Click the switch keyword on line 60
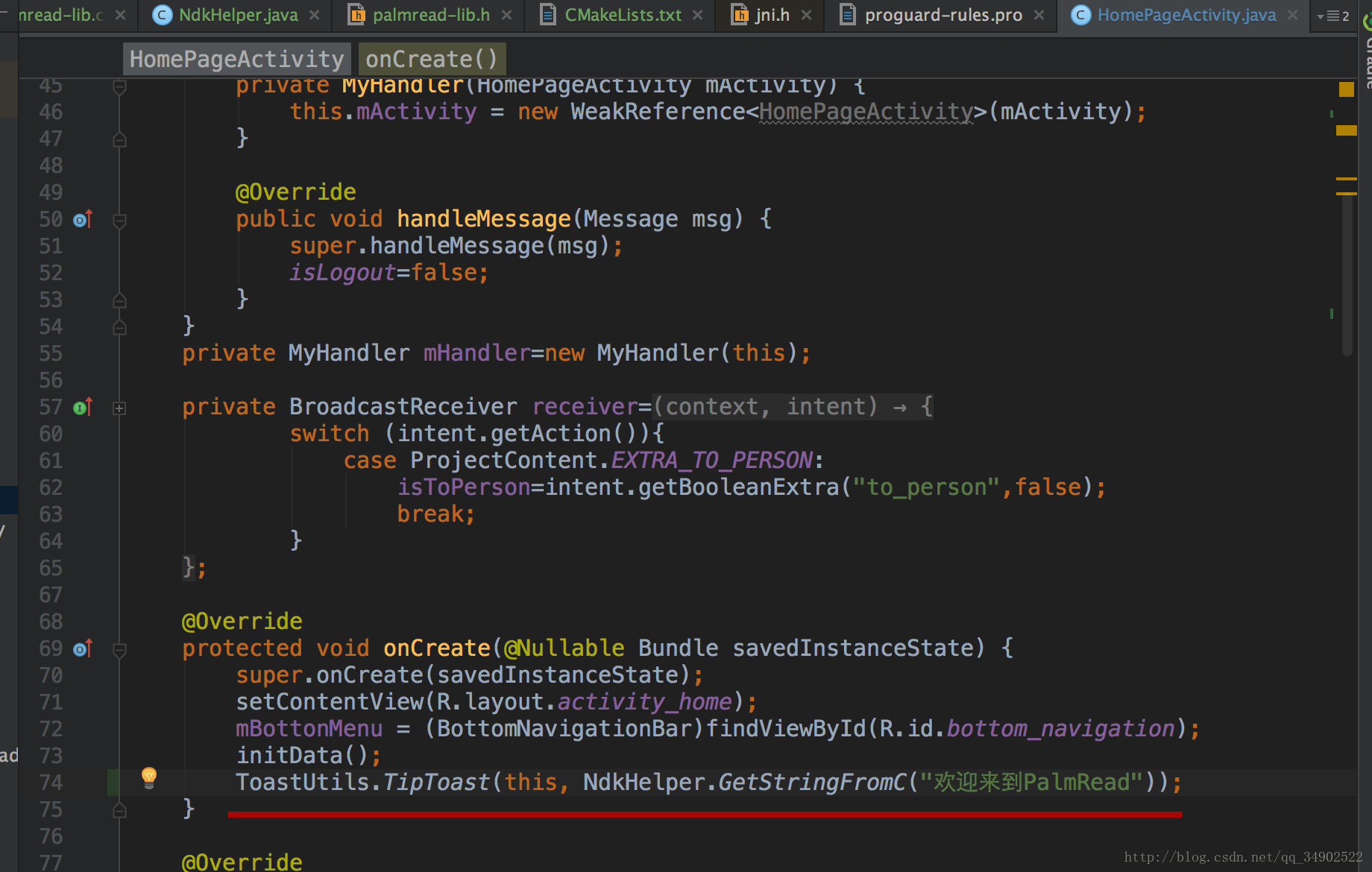This screenshot has width=1372, height=872. click(x=330, y=434)
